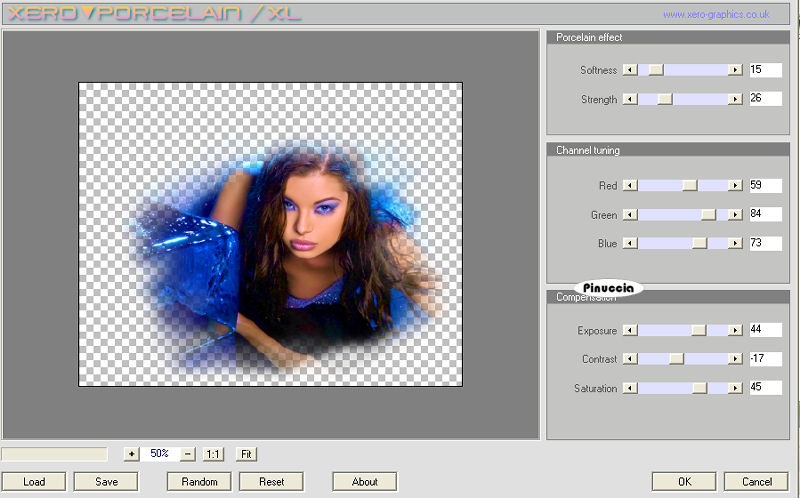Click the Blue channel slider thumb

699,243
